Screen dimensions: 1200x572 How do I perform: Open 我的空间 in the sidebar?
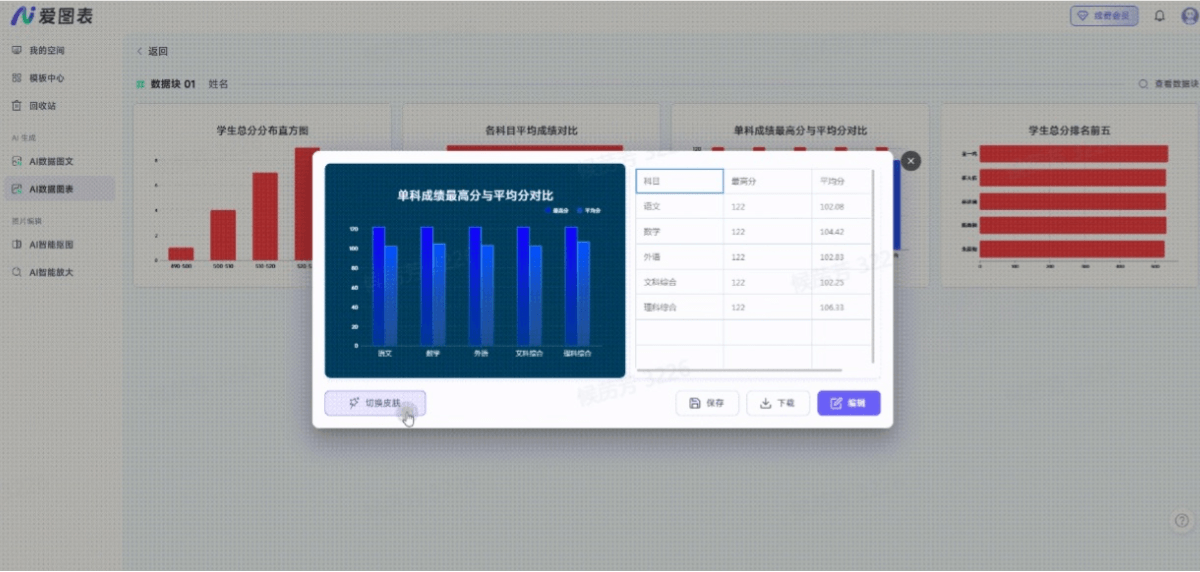click(x=46, y=50)
